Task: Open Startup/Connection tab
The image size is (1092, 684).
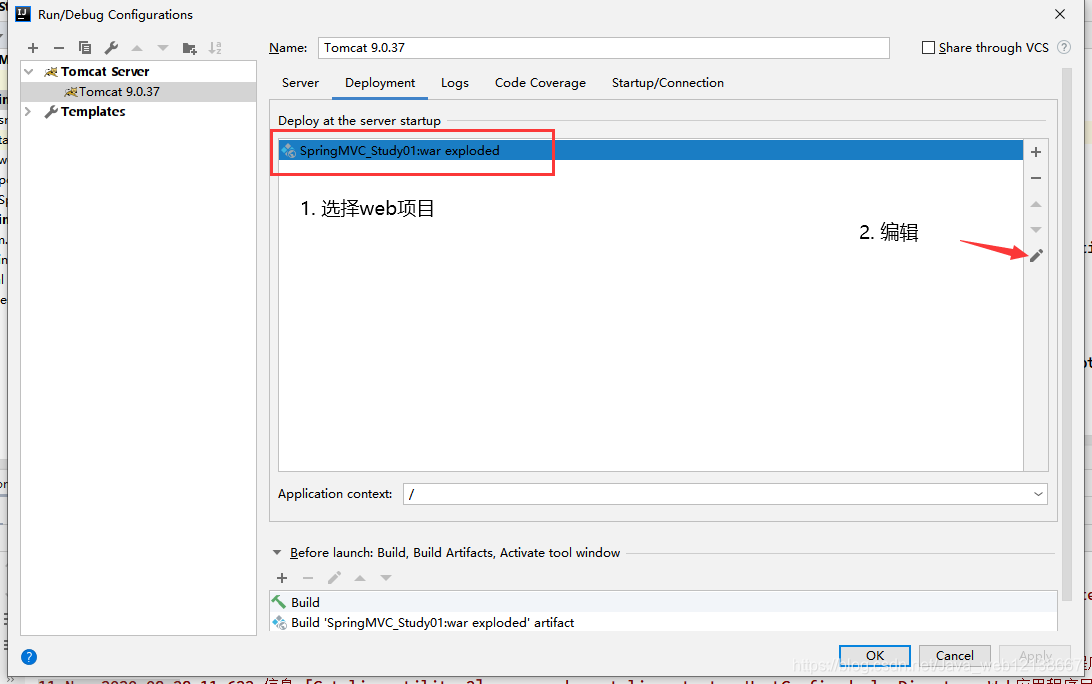Action: 668,83
